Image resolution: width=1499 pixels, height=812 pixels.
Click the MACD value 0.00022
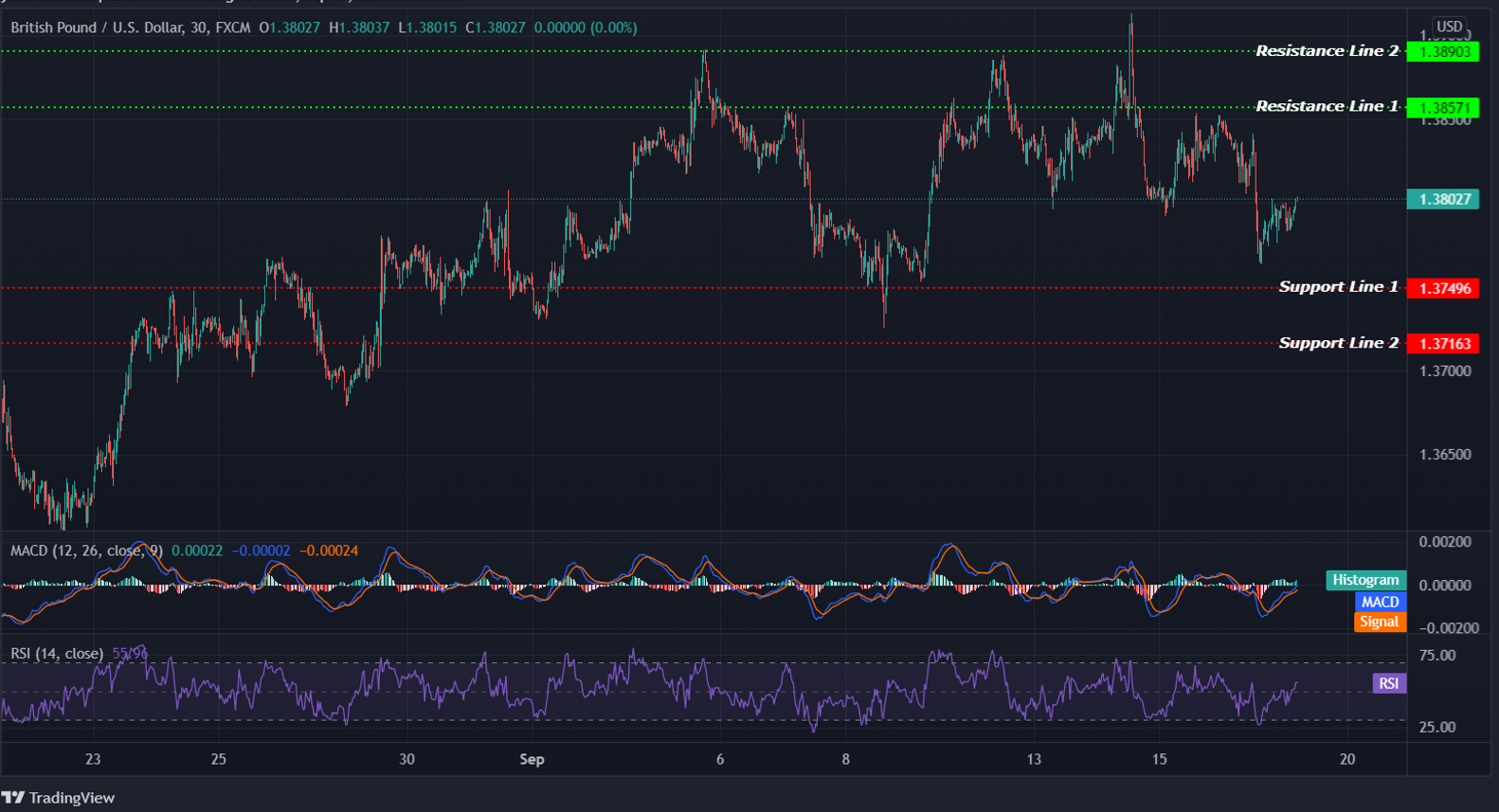(x=197, y=550)
